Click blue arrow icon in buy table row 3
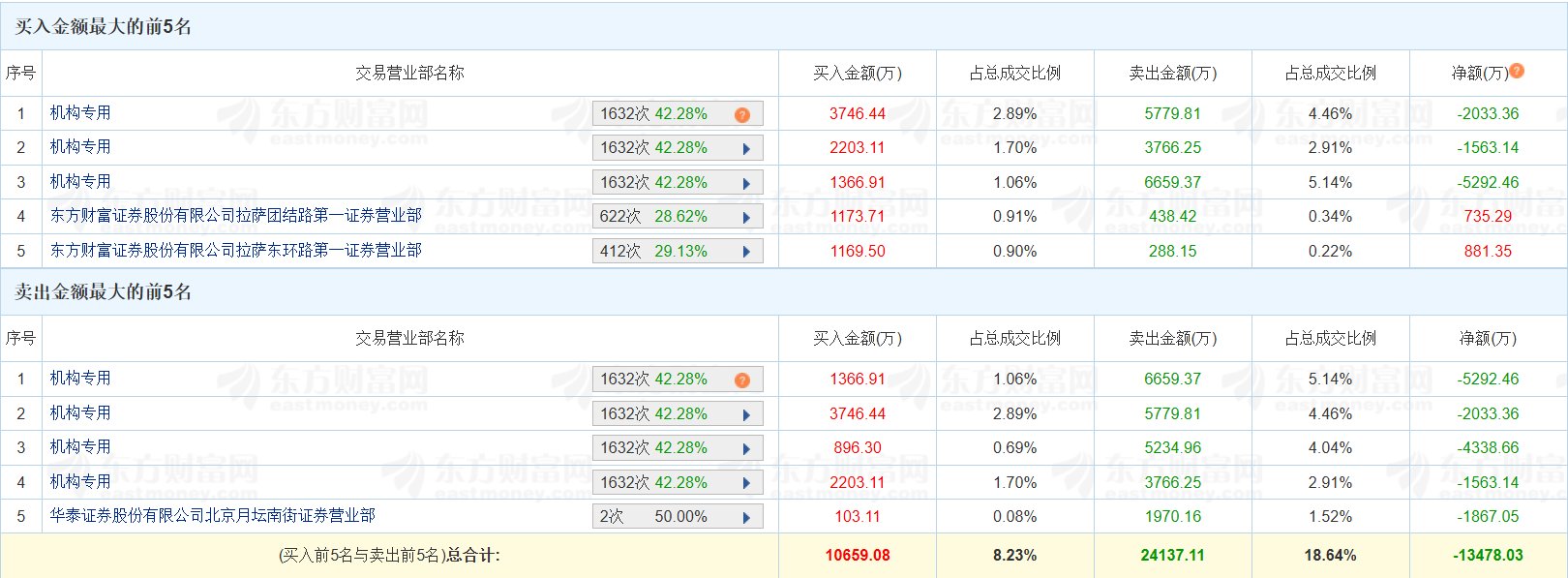Viewport: 1568px width, 578px height. click(746, 183)
